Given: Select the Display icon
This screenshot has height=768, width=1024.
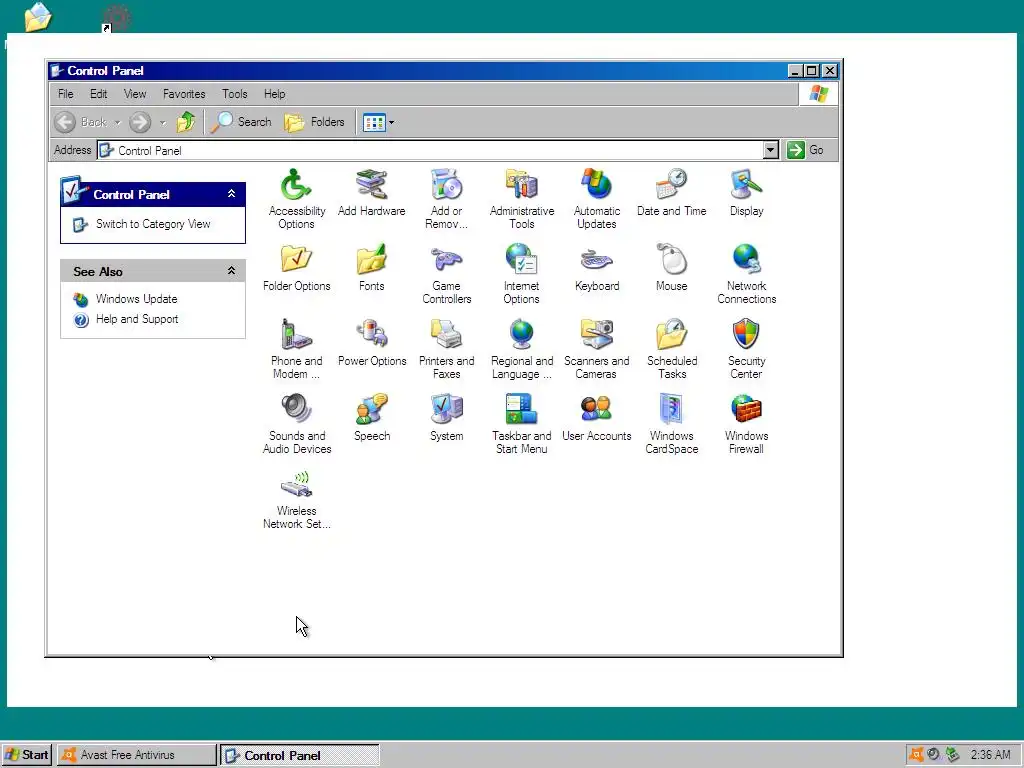Looking at the screenshot, I should point(746,193).
